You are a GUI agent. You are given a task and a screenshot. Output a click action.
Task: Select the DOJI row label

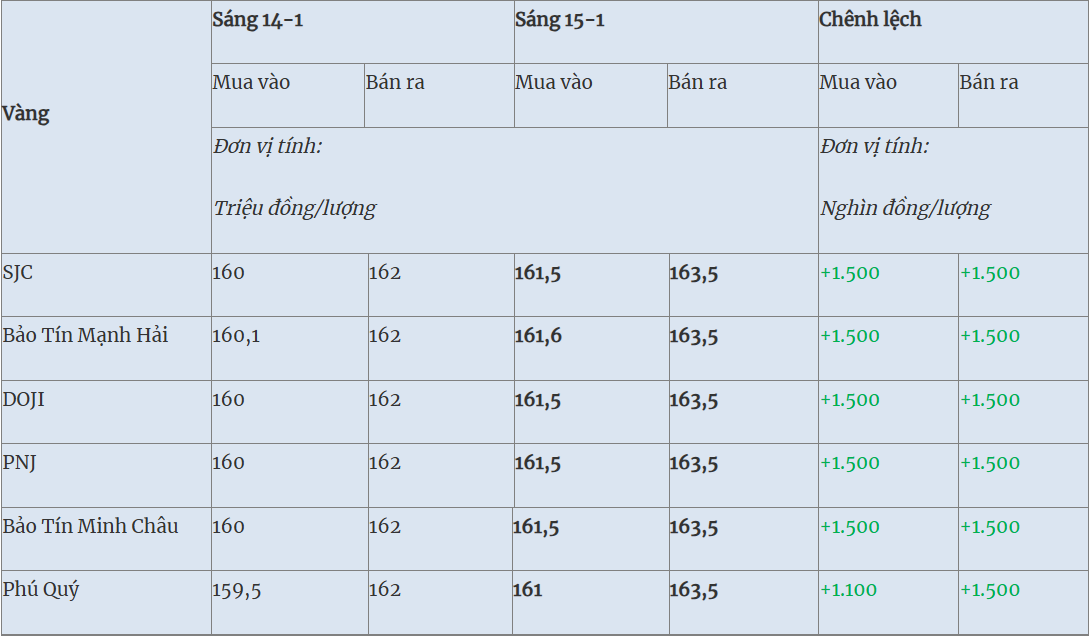24,399
